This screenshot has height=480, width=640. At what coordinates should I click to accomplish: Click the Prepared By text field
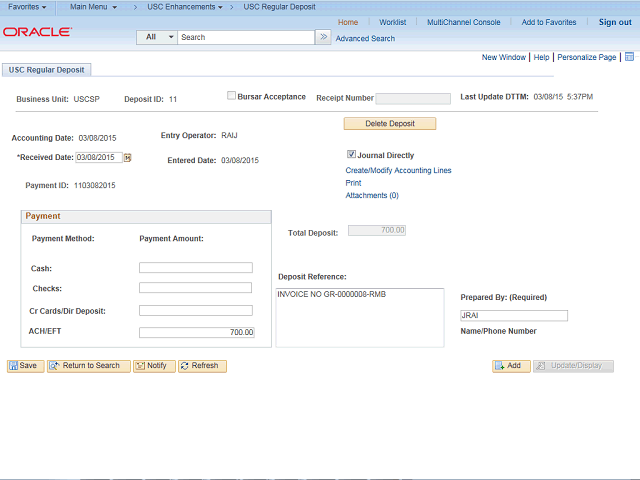point(514,316)
